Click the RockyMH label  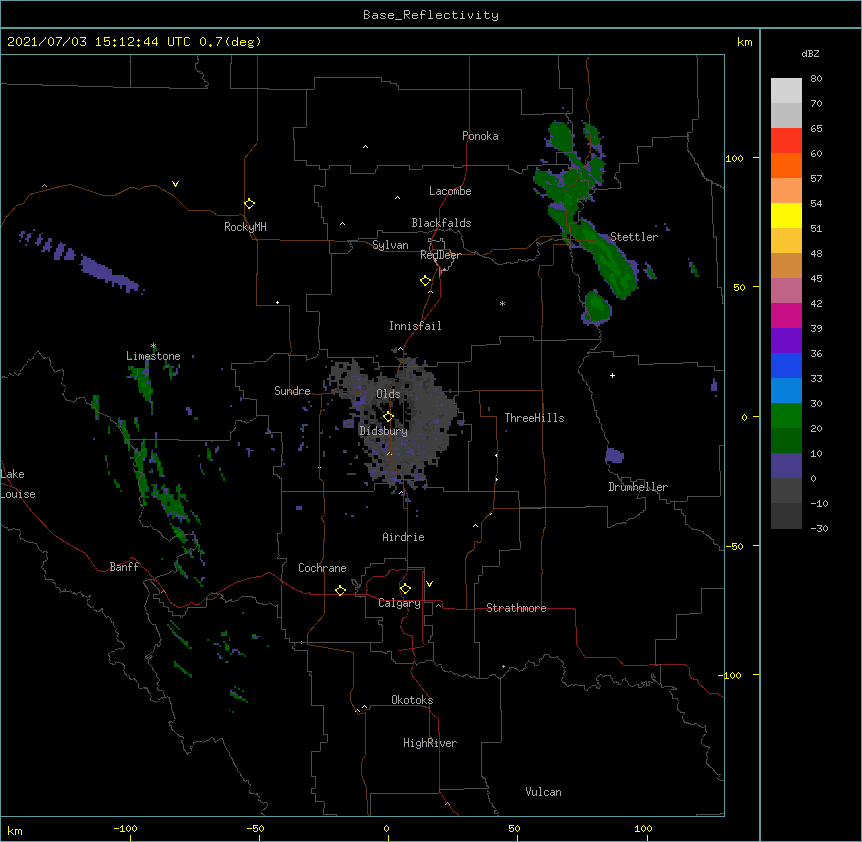click(245, 227)
